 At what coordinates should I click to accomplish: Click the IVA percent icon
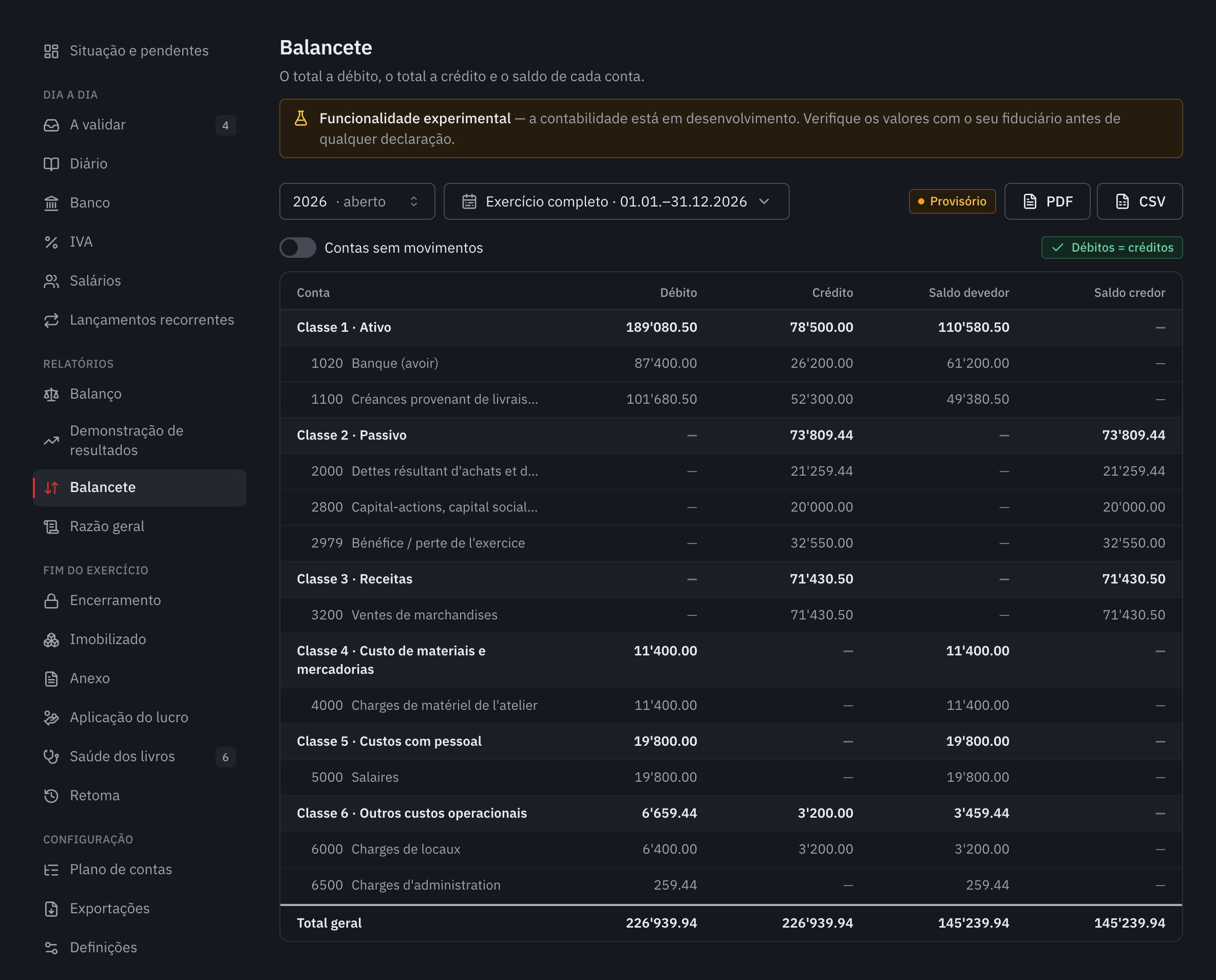[51, 242]
